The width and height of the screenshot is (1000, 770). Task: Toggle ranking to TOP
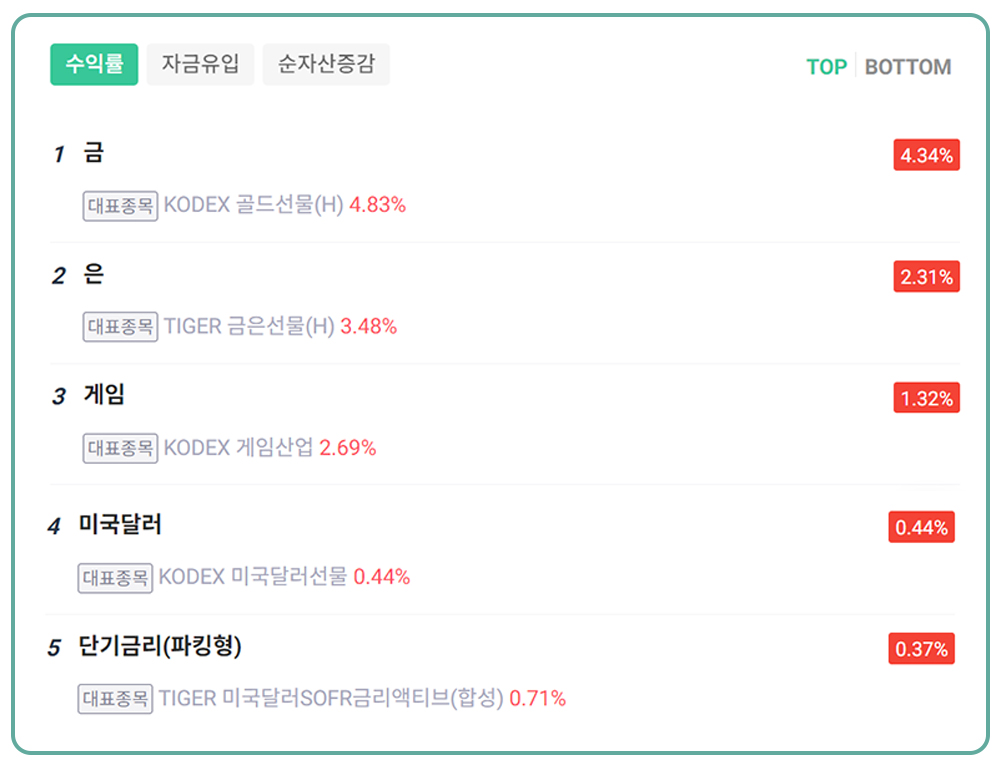(x=826, y=67)
